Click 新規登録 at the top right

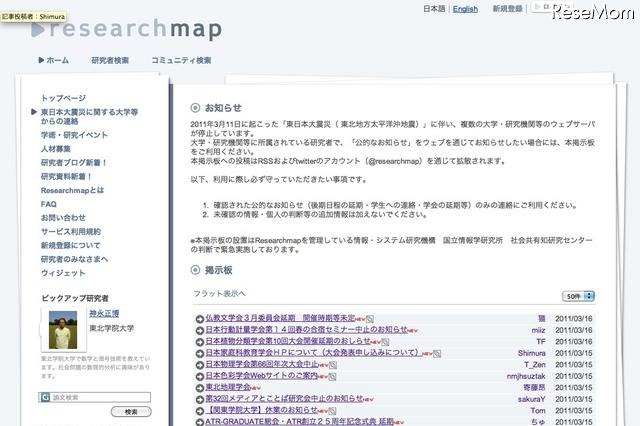(508, 9)
